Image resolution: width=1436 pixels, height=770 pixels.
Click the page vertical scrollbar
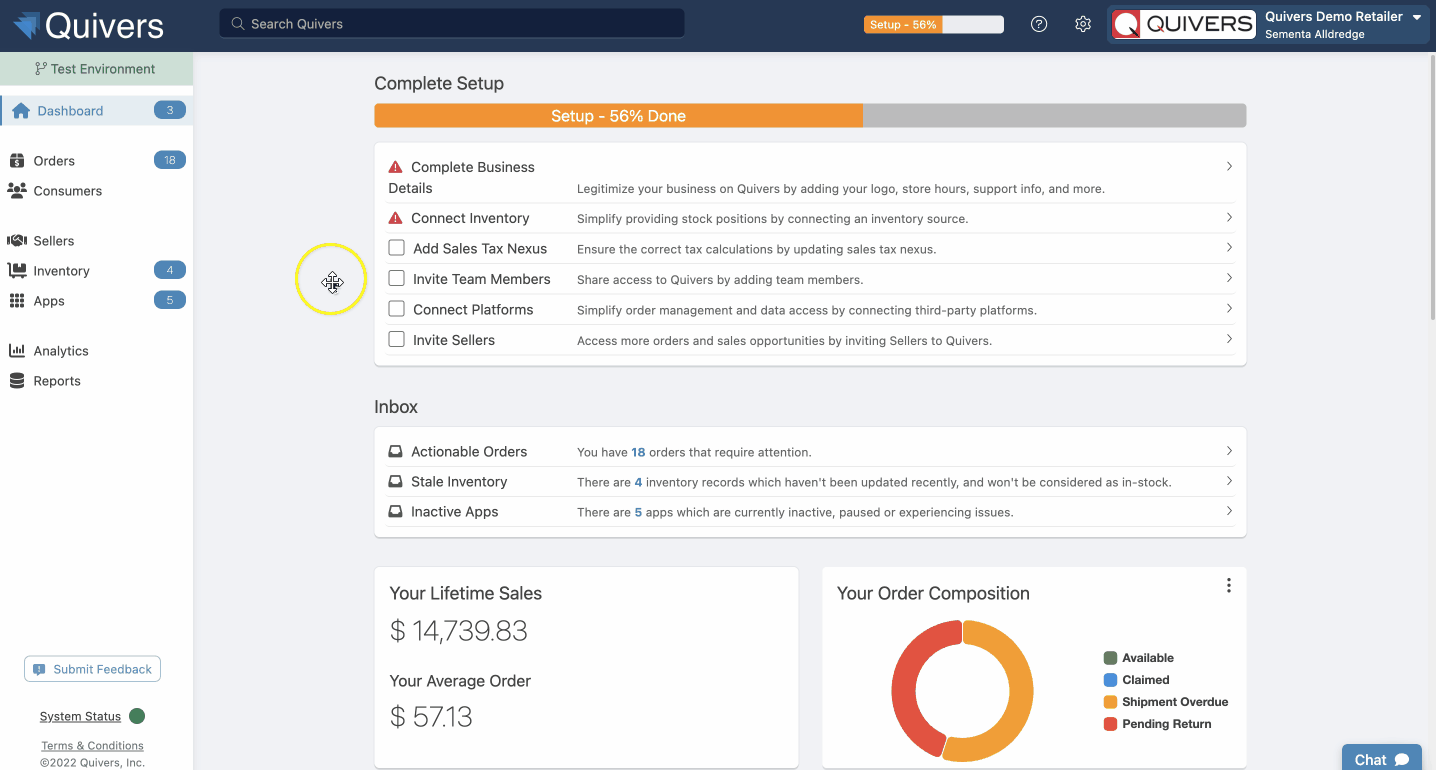[1431, 186]
